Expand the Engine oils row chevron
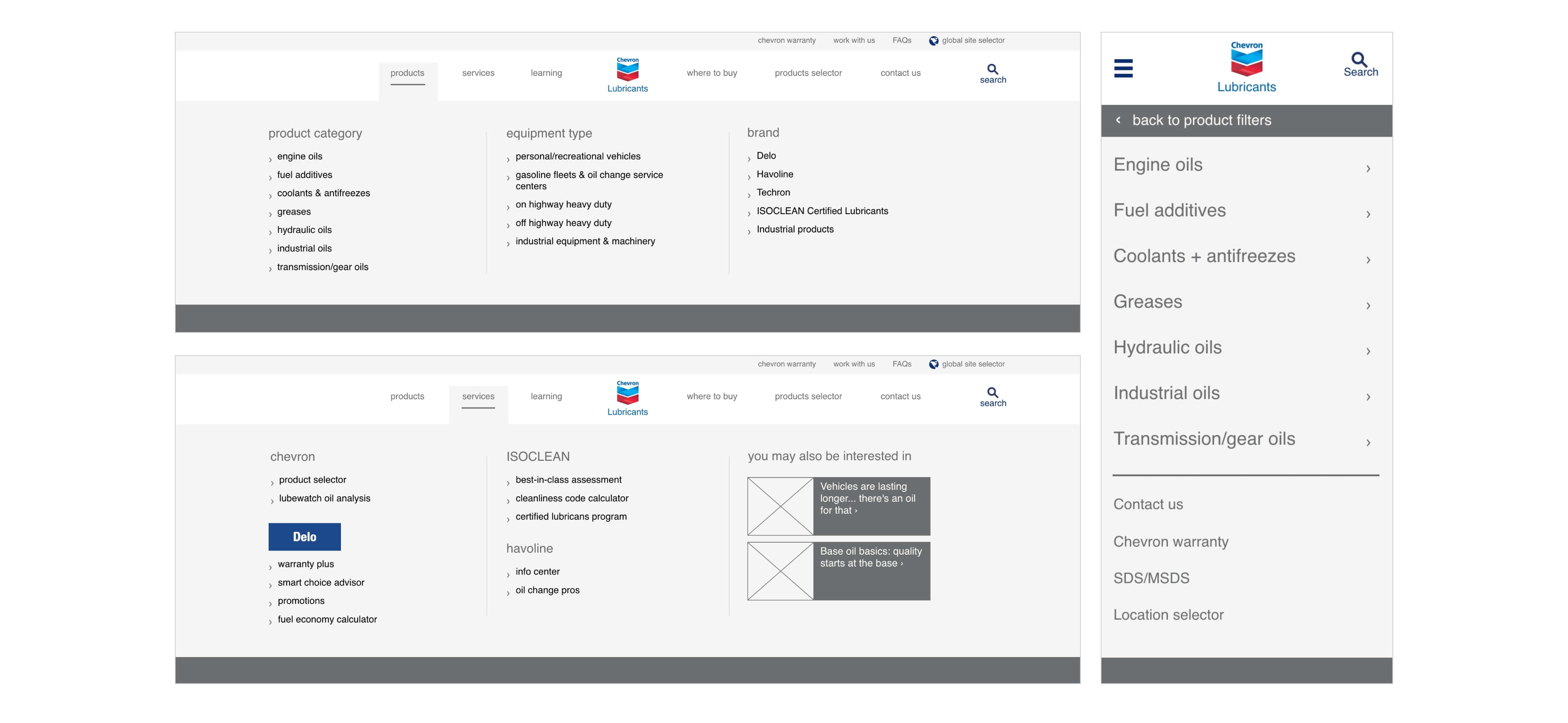Image resolution: width=1568 pixels, height=723 pixels. (1368, 168)
